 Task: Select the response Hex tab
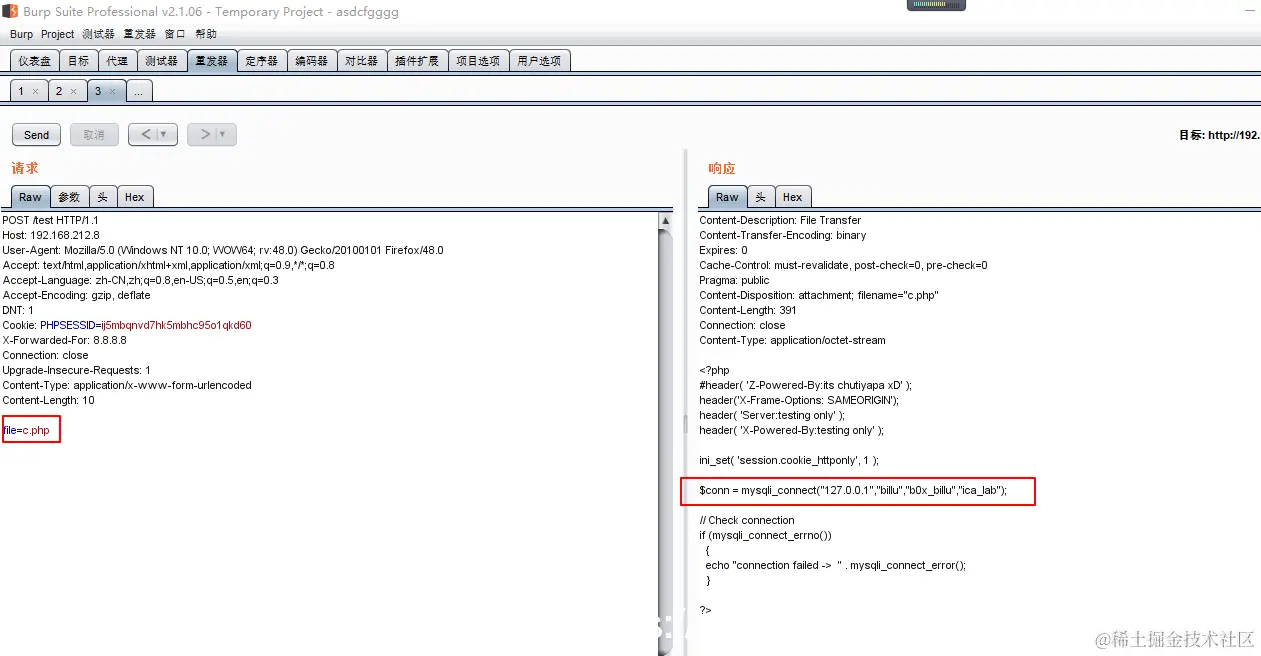pyautogui.click(x=793, y=197)
